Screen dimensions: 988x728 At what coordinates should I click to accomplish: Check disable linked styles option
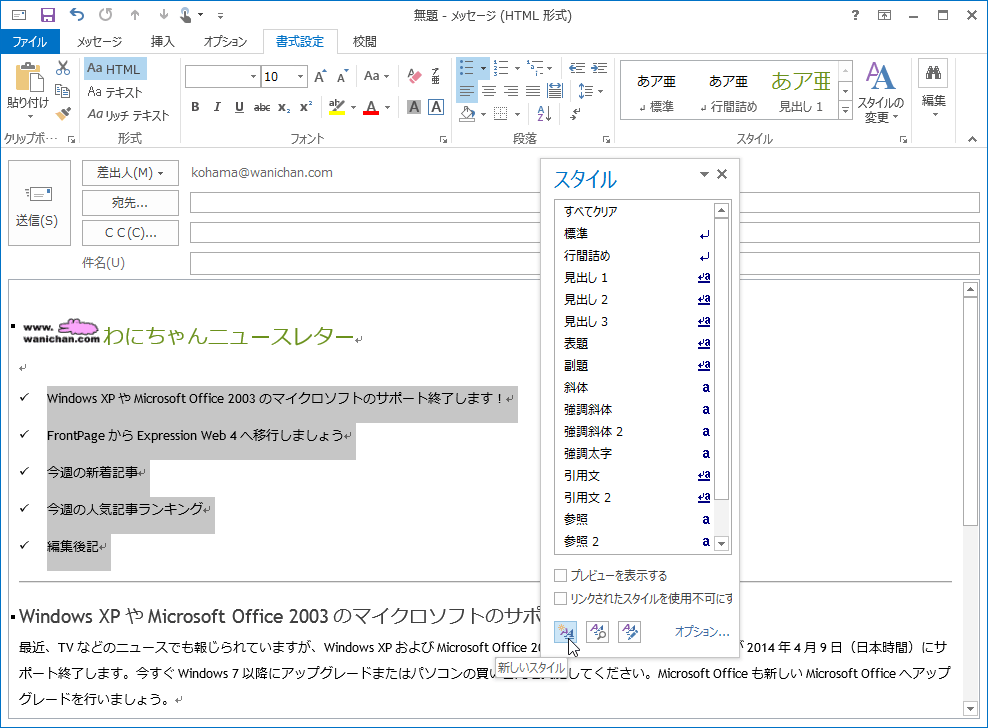pyautogui.click(x=560, y=598)
